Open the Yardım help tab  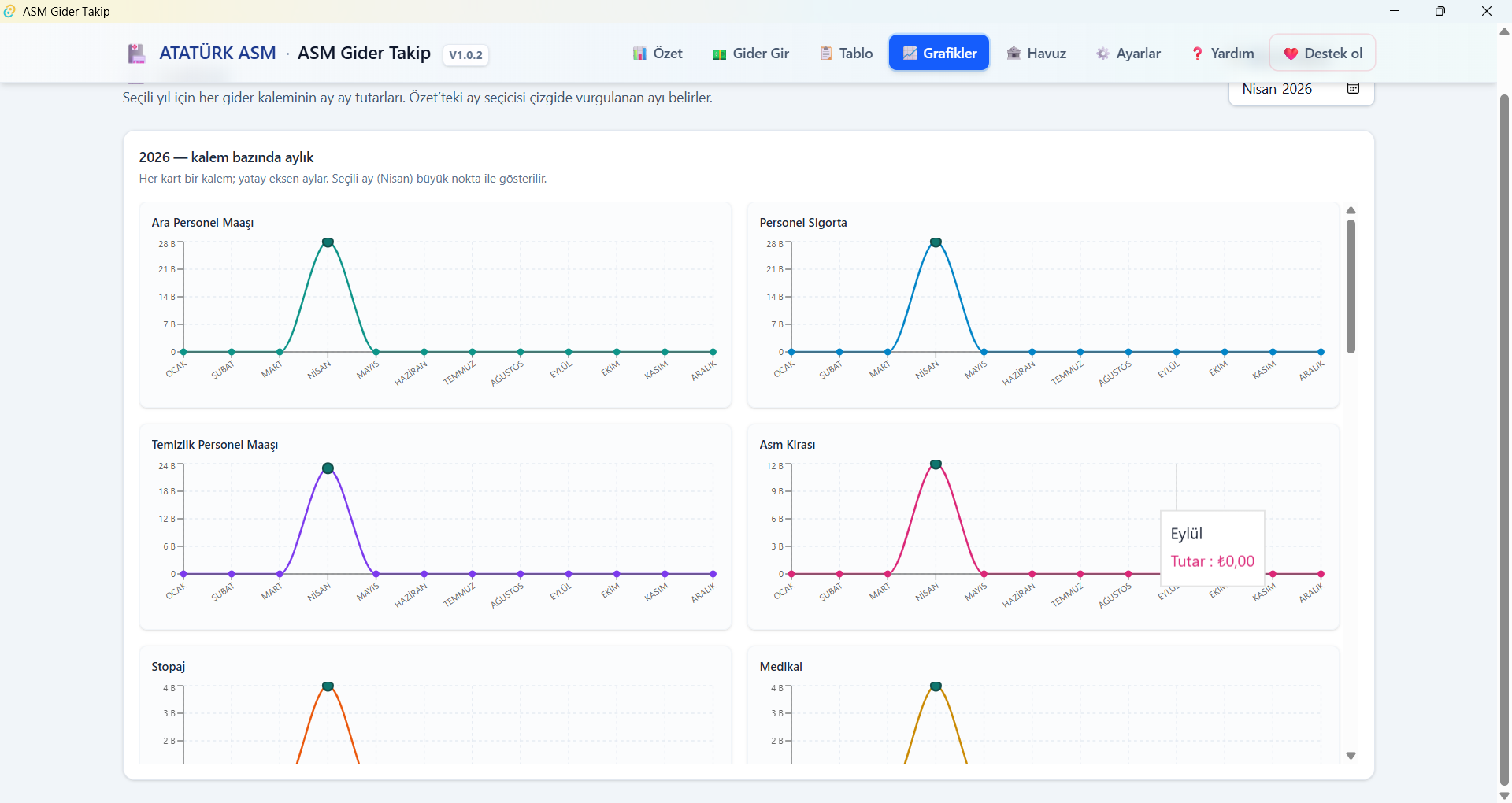pos(1222,54)
